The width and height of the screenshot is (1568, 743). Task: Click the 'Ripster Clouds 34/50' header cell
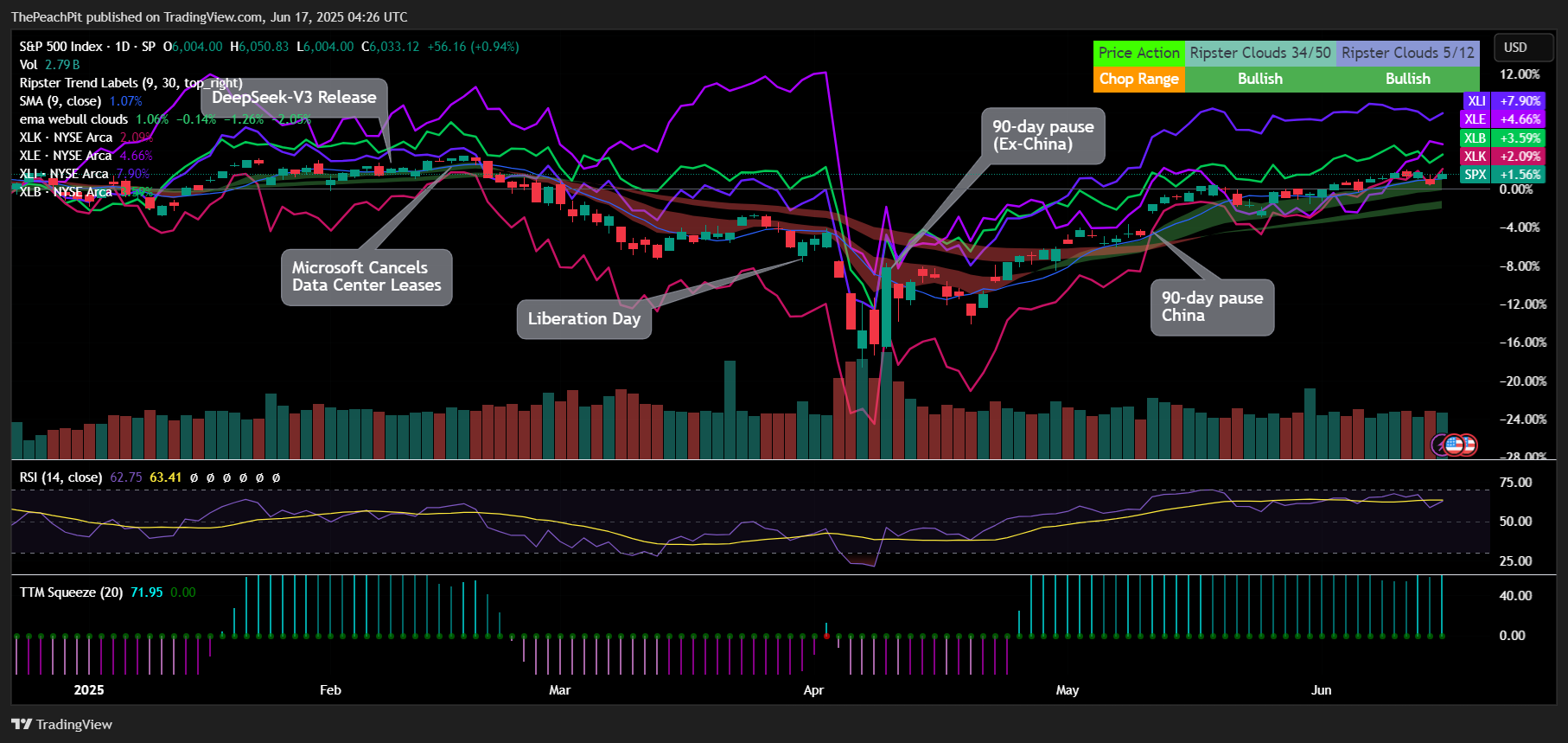[x=1260, y=53]
